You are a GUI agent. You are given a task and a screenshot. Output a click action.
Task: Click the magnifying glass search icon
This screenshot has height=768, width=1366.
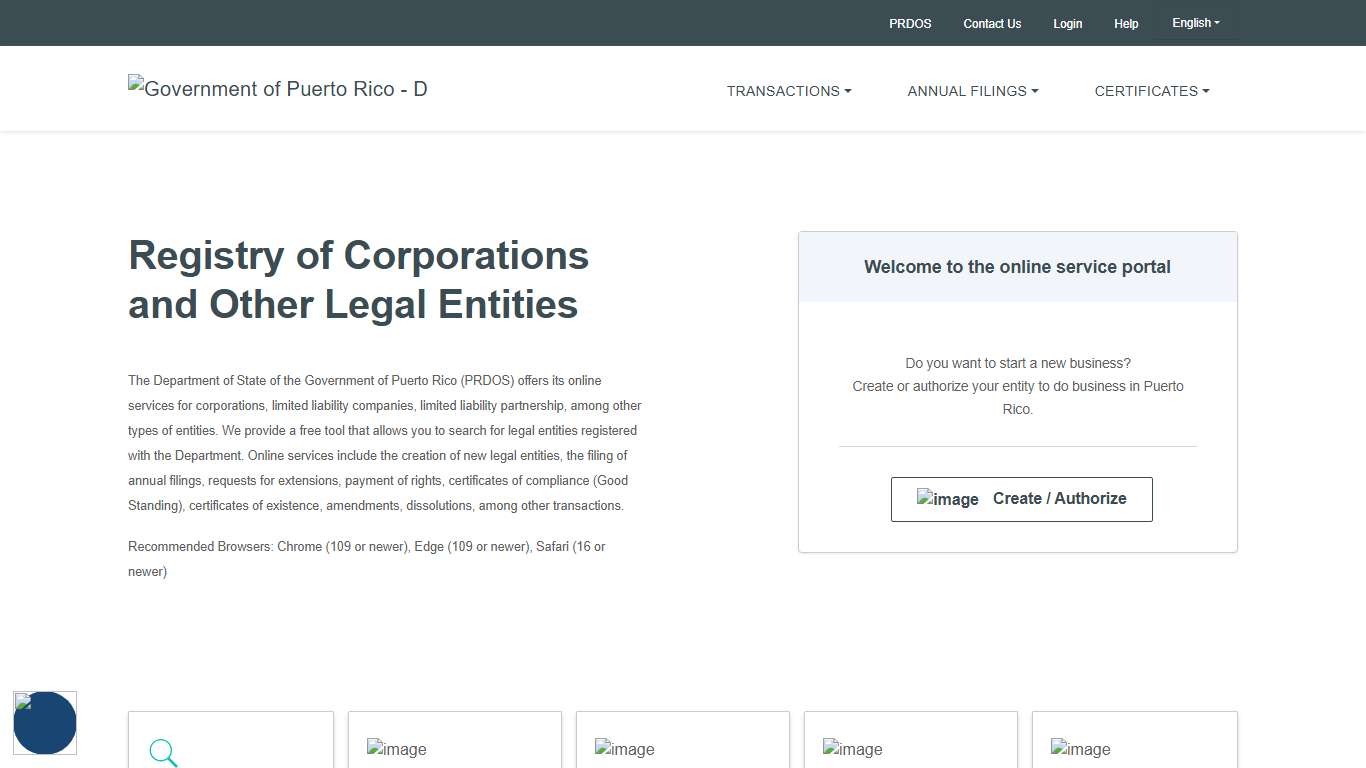point(163,752)
